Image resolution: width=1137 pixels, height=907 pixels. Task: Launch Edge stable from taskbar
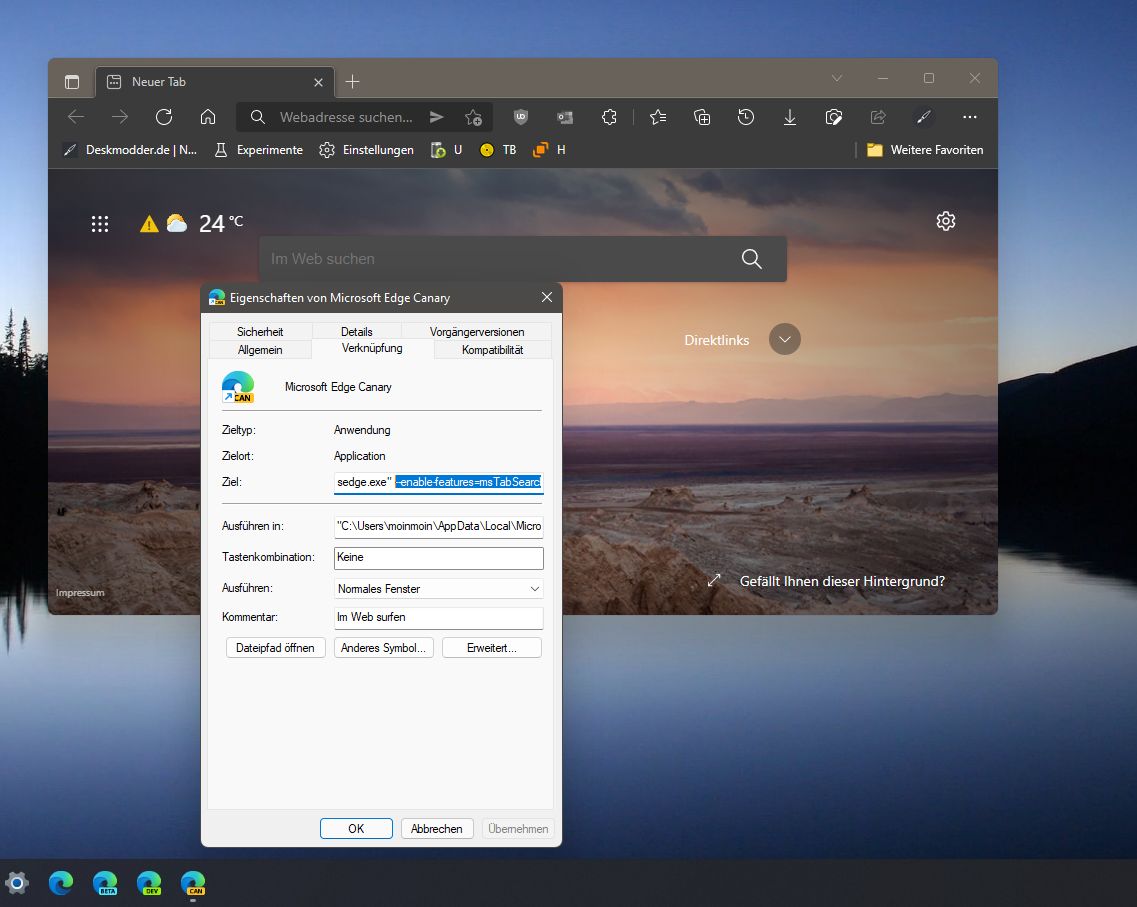(x=61, y=883)
